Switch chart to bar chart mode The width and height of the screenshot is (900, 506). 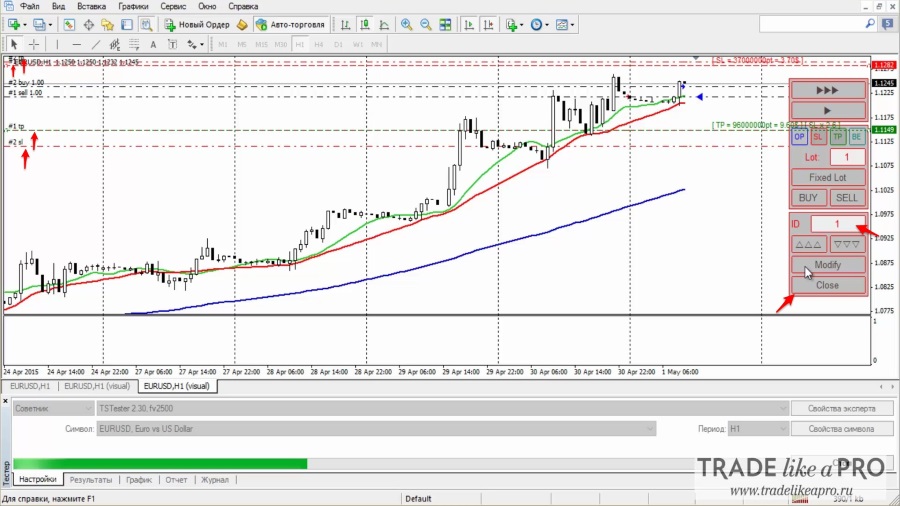(x=346, y=25)
